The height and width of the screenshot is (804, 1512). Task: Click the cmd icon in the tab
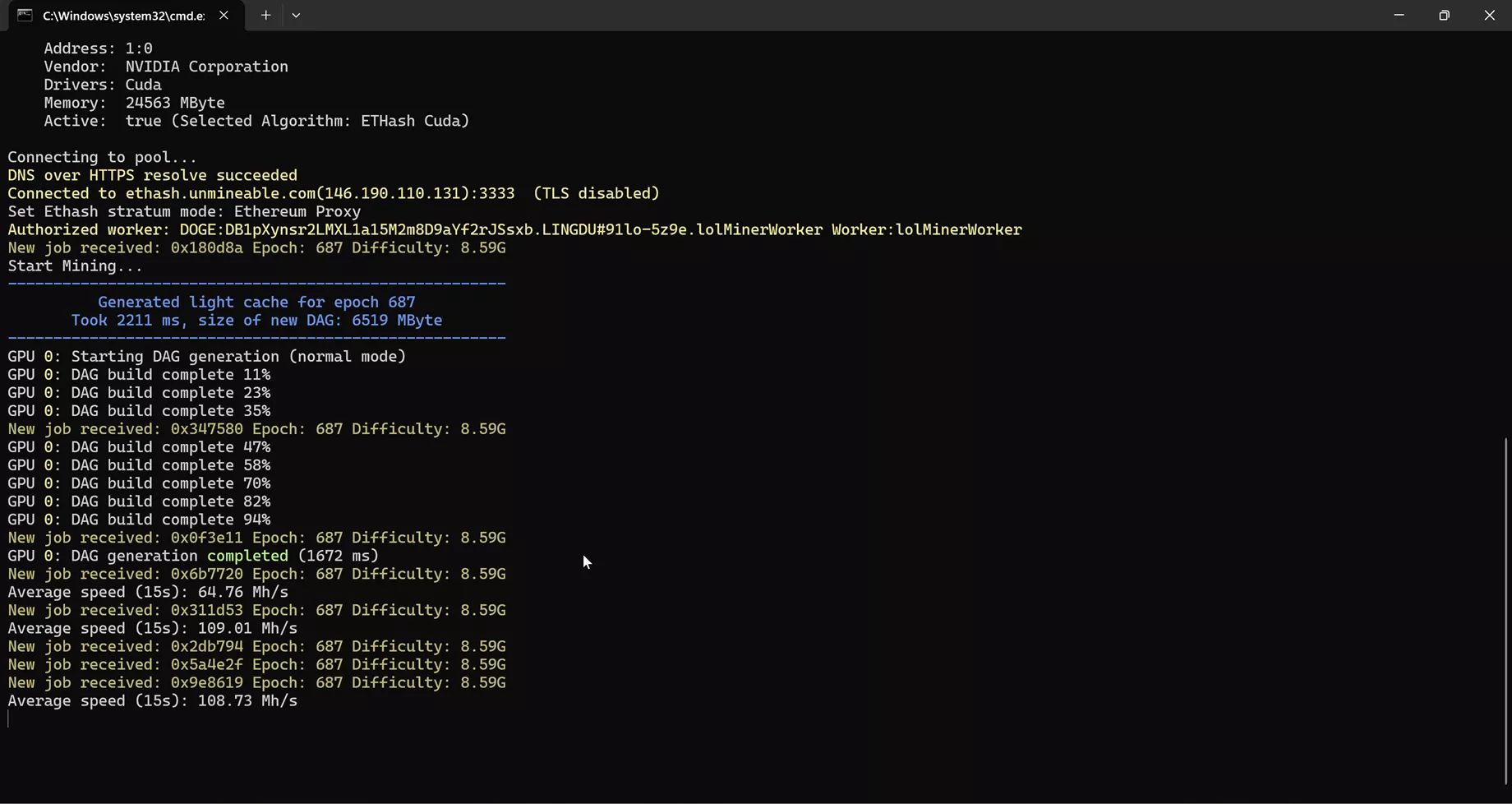25,16
